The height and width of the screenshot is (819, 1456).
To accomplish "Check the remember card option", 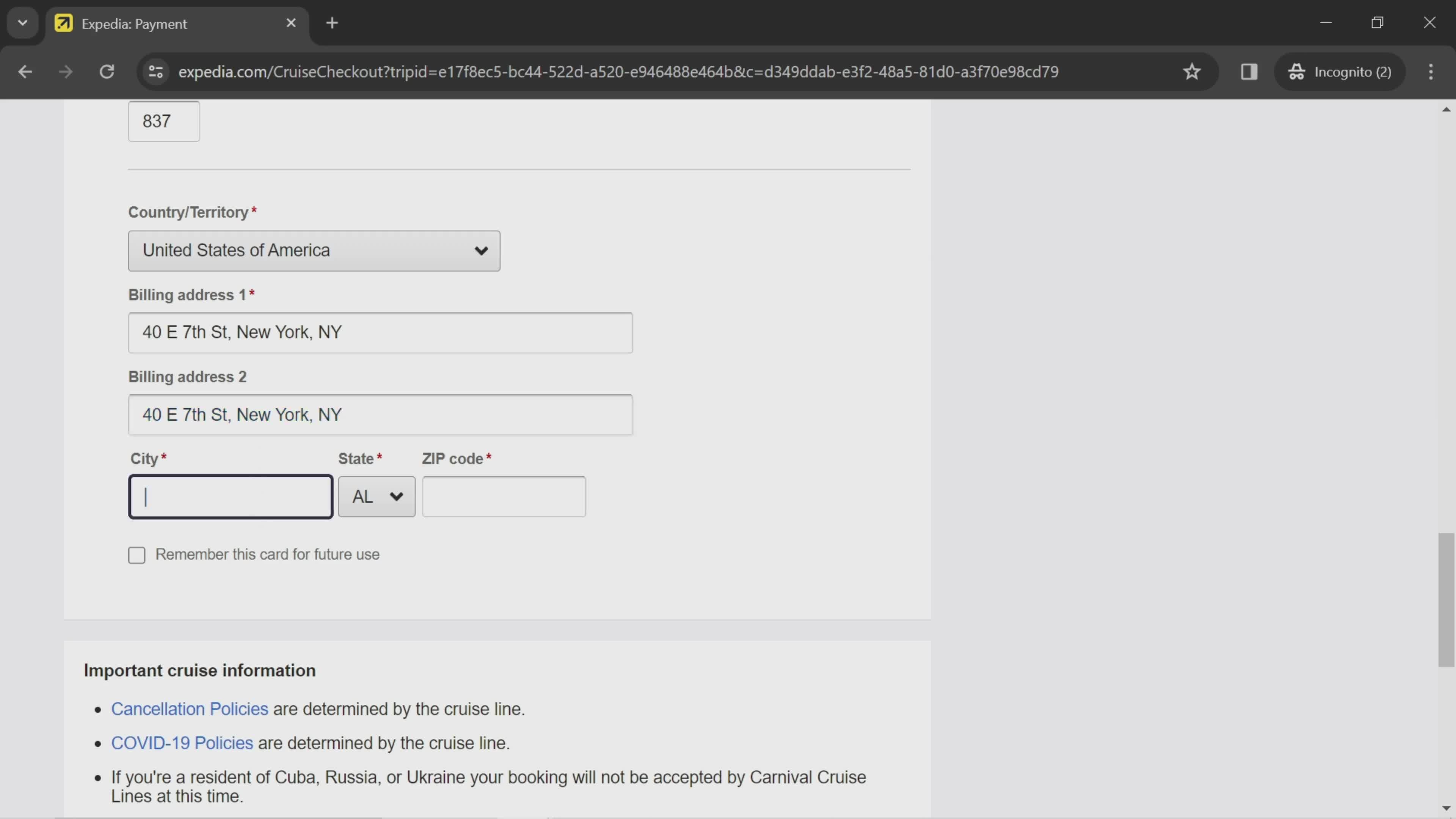I will [x=136, y=554].
